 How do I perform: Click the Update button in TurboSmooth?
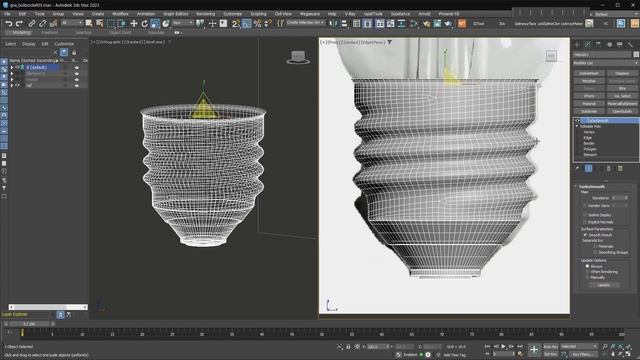point(604,285)
